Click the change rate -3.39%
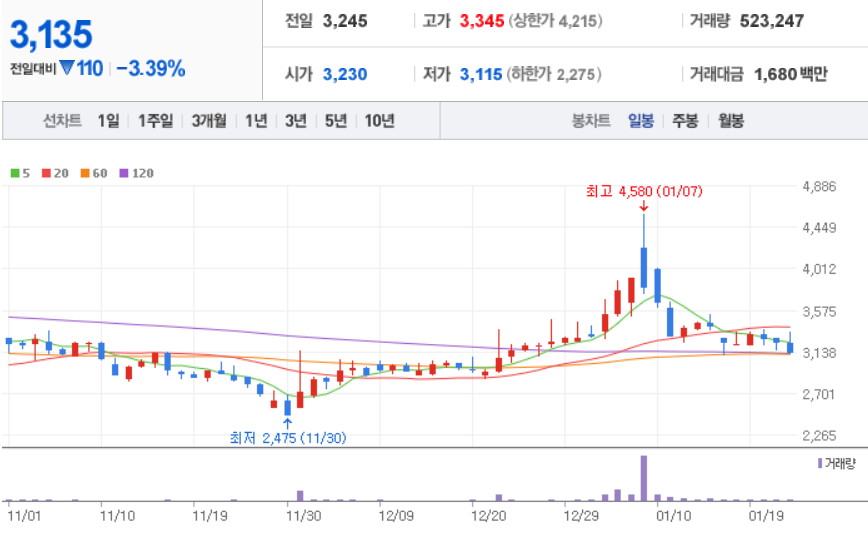The height and width of the screenshot is (542, 868). point(151,68)
